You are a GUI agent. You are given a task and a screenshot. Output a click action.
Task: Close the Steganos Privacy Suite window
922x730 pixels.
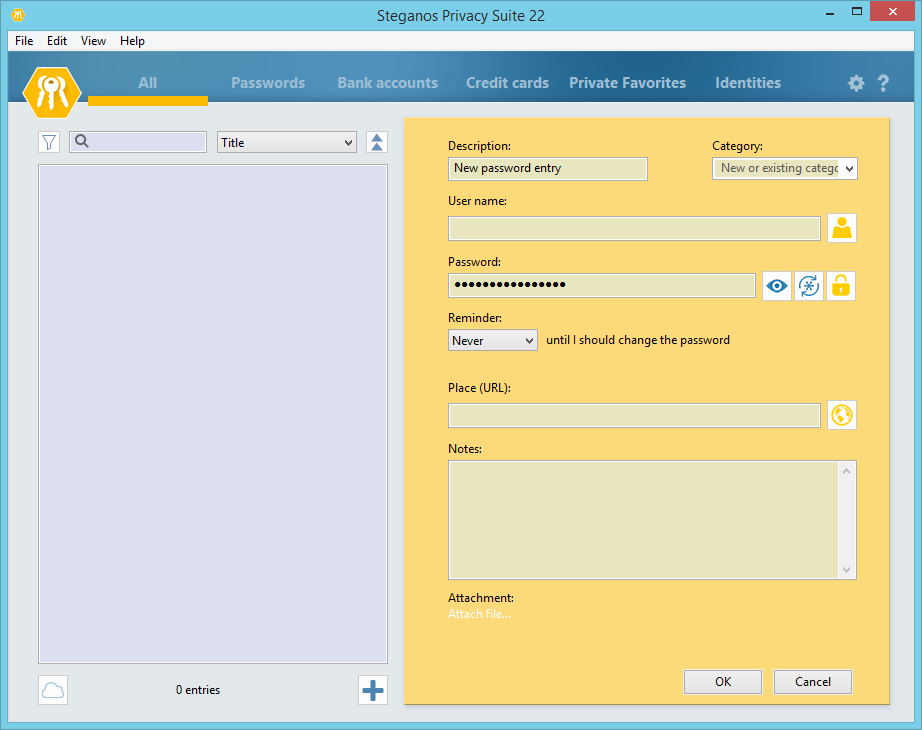[x=893, y=12]
